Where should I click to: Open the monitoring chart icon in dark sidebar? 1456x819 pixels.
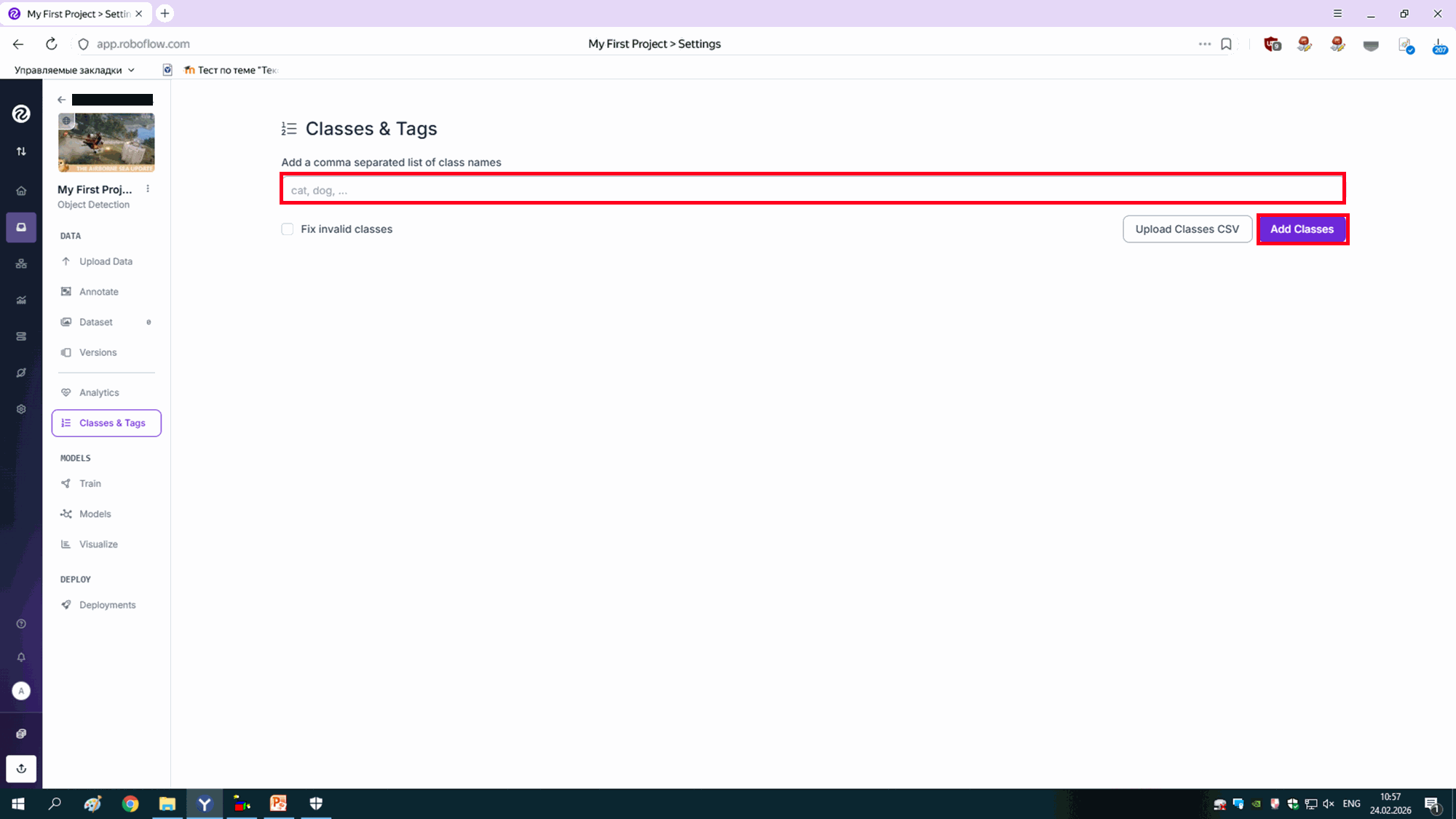pos(21,300)
